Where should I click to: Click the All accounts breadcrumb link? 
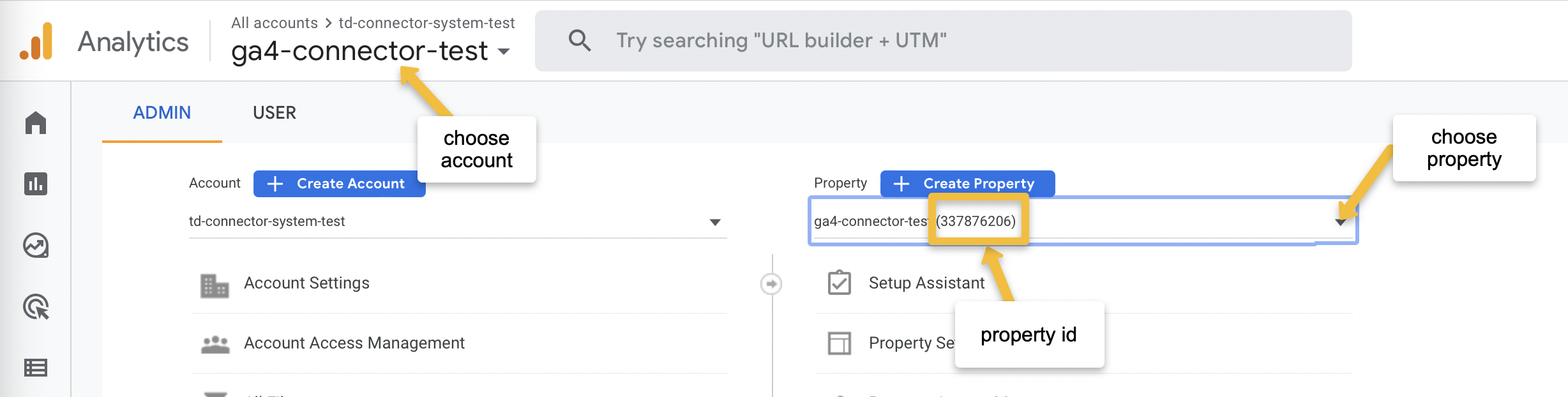tap(275, 23)
